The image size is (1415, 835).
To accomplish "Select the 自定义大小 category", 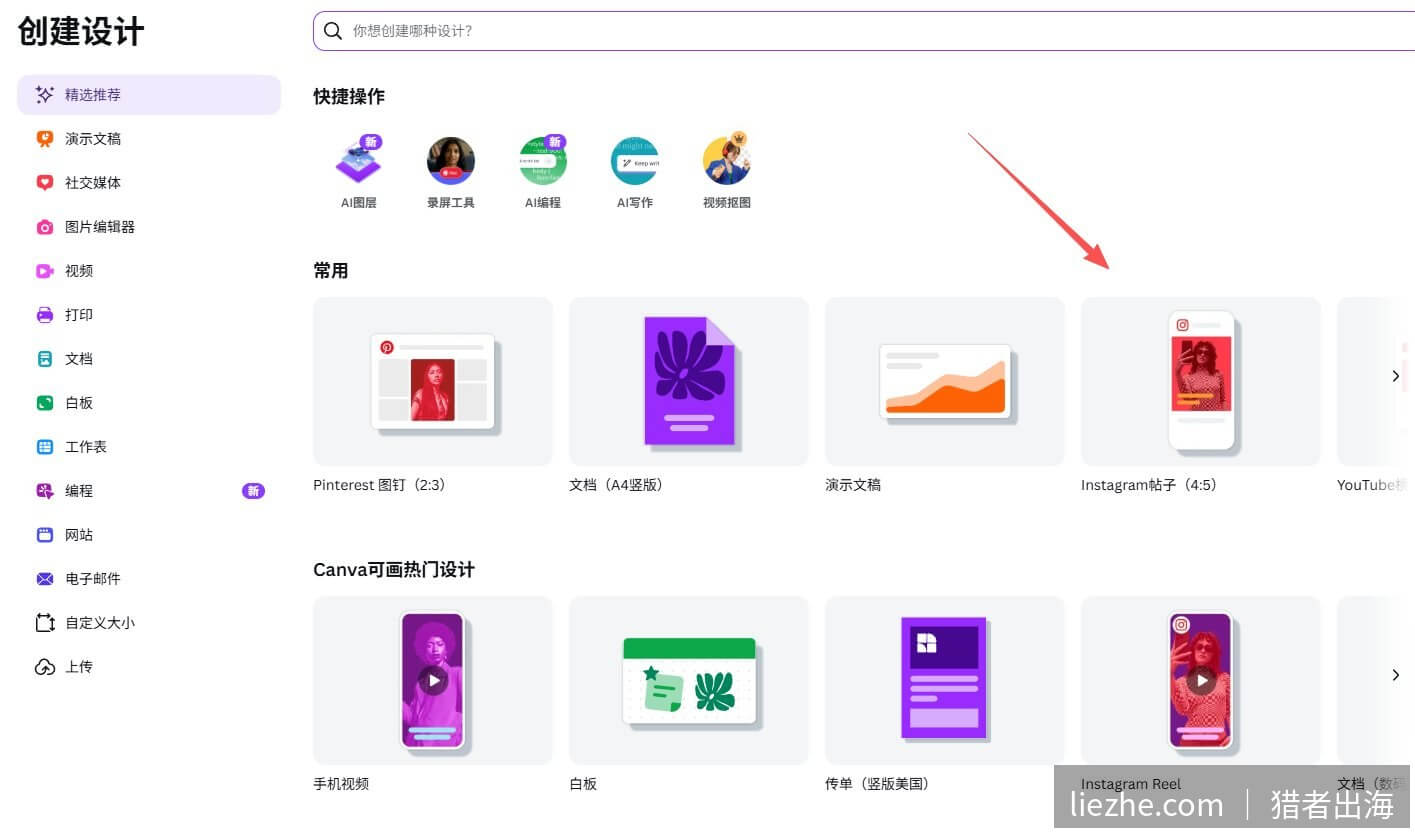I will [149, 623].
